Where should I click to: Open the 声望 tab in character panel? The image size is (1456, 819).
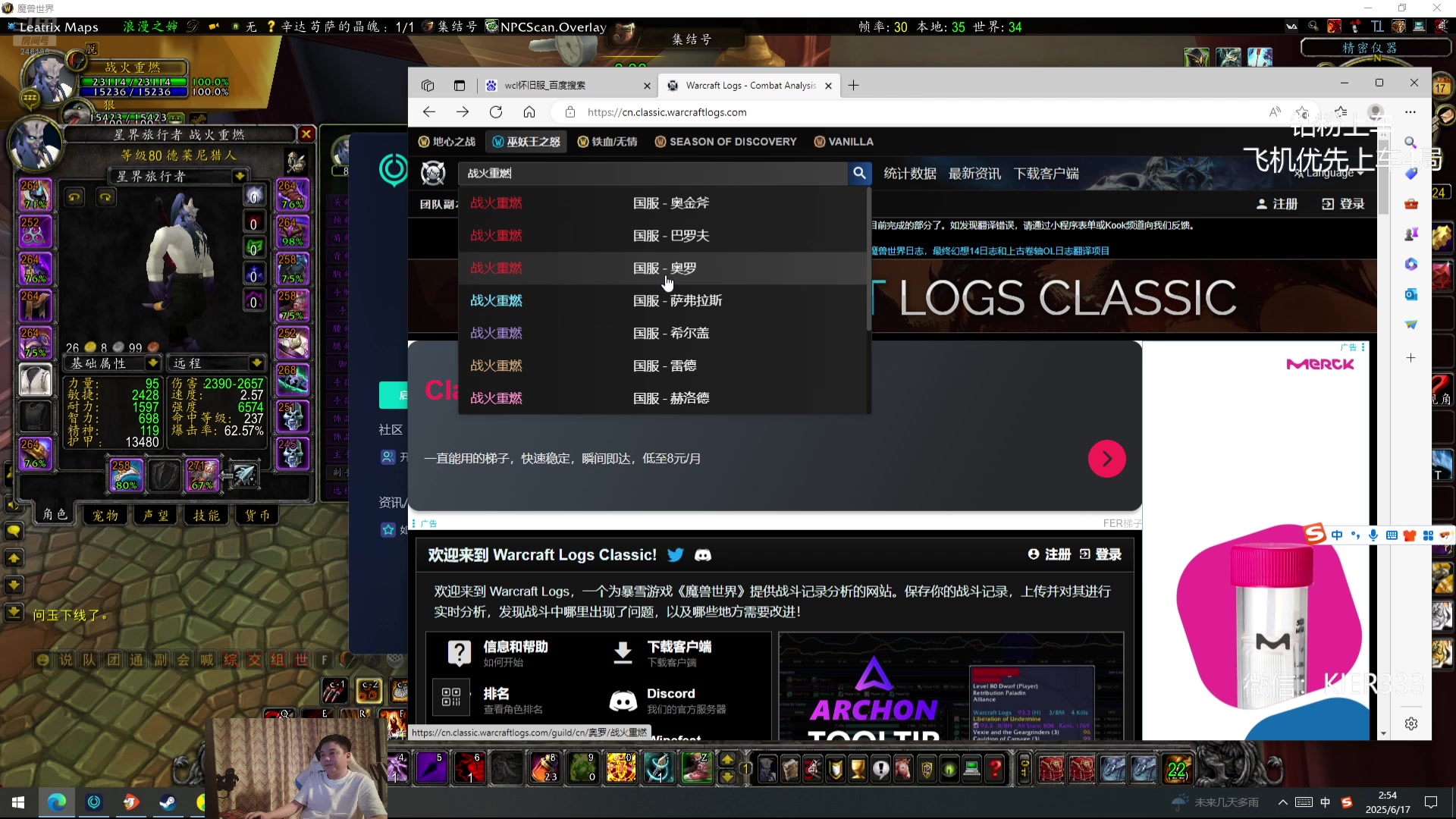[156, 516]
